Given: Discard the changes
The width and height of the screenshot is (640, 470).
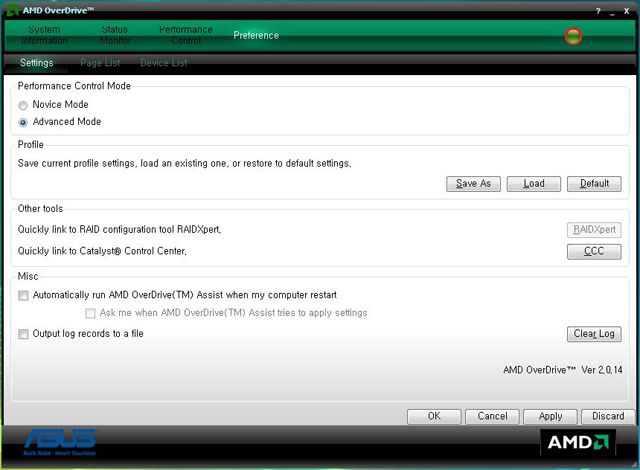Looking at the screenshot, I should (x=608, y=416).
